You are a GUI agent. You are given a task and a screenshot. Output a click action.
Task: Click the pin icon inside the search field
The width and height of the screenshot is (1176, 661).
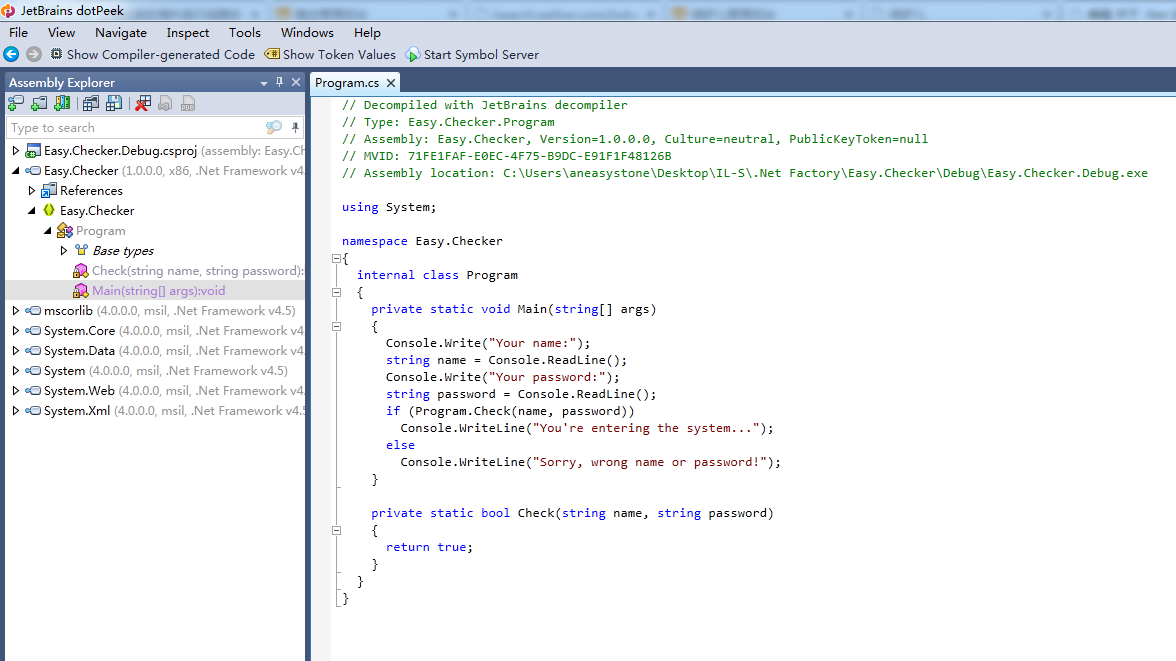(296, 128)
